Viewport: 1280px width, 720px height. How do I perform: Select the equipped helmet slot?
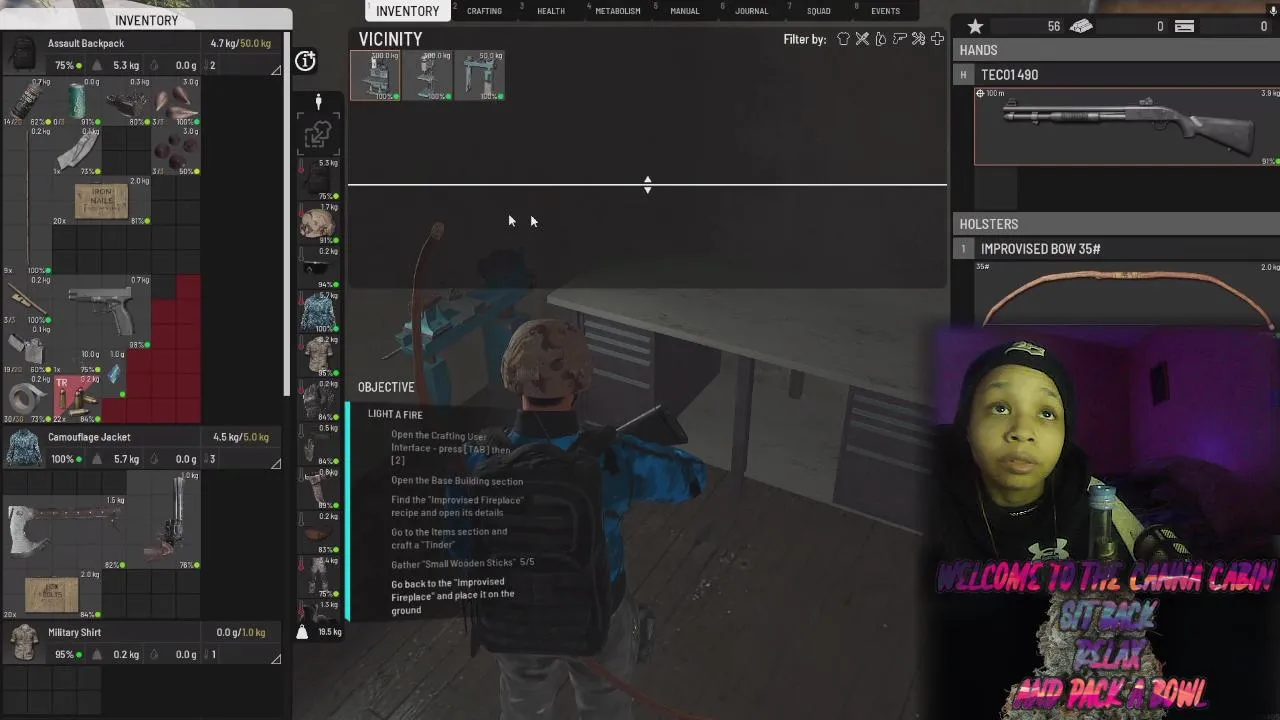coord(318,225)
